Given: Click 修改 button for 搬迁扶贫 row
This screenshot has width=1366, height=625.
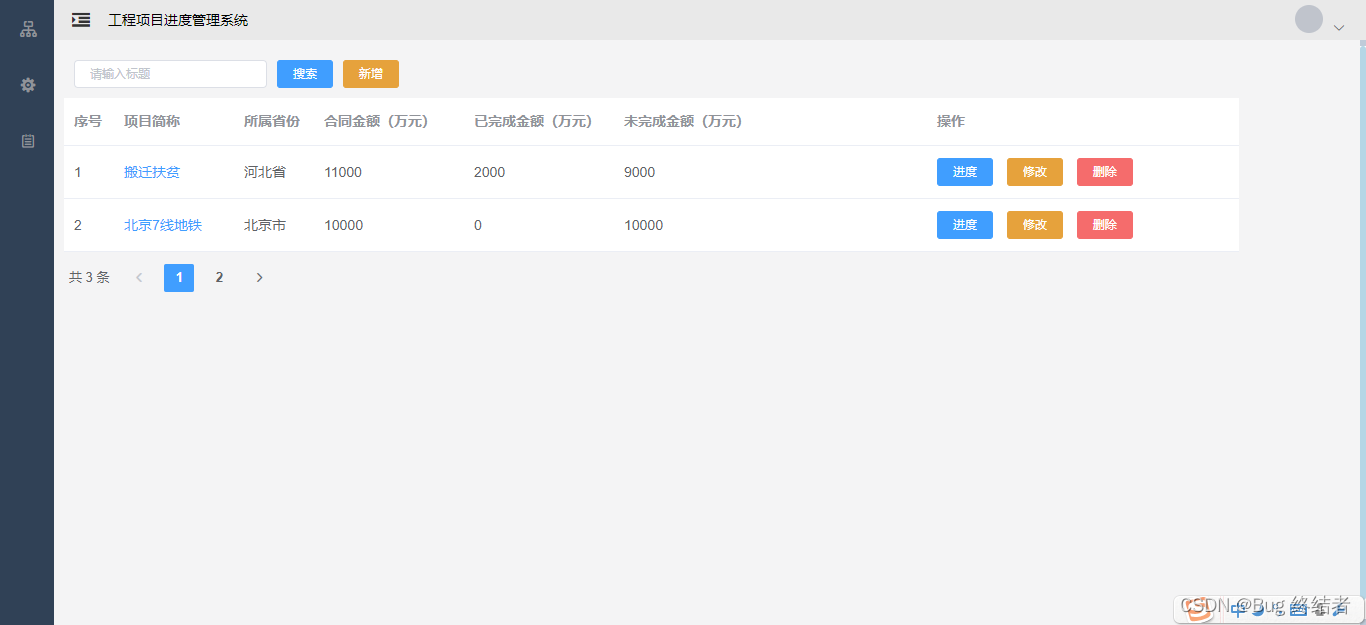Looking at the screenshot, I should [1035, 172].
